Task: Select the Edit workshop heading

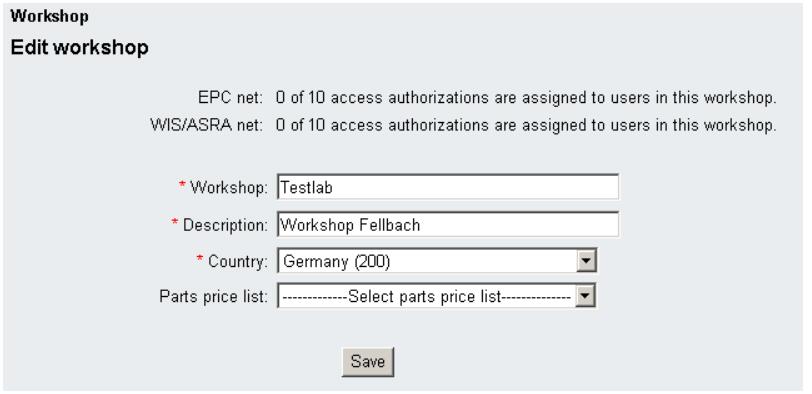Action: click(80, 47)
